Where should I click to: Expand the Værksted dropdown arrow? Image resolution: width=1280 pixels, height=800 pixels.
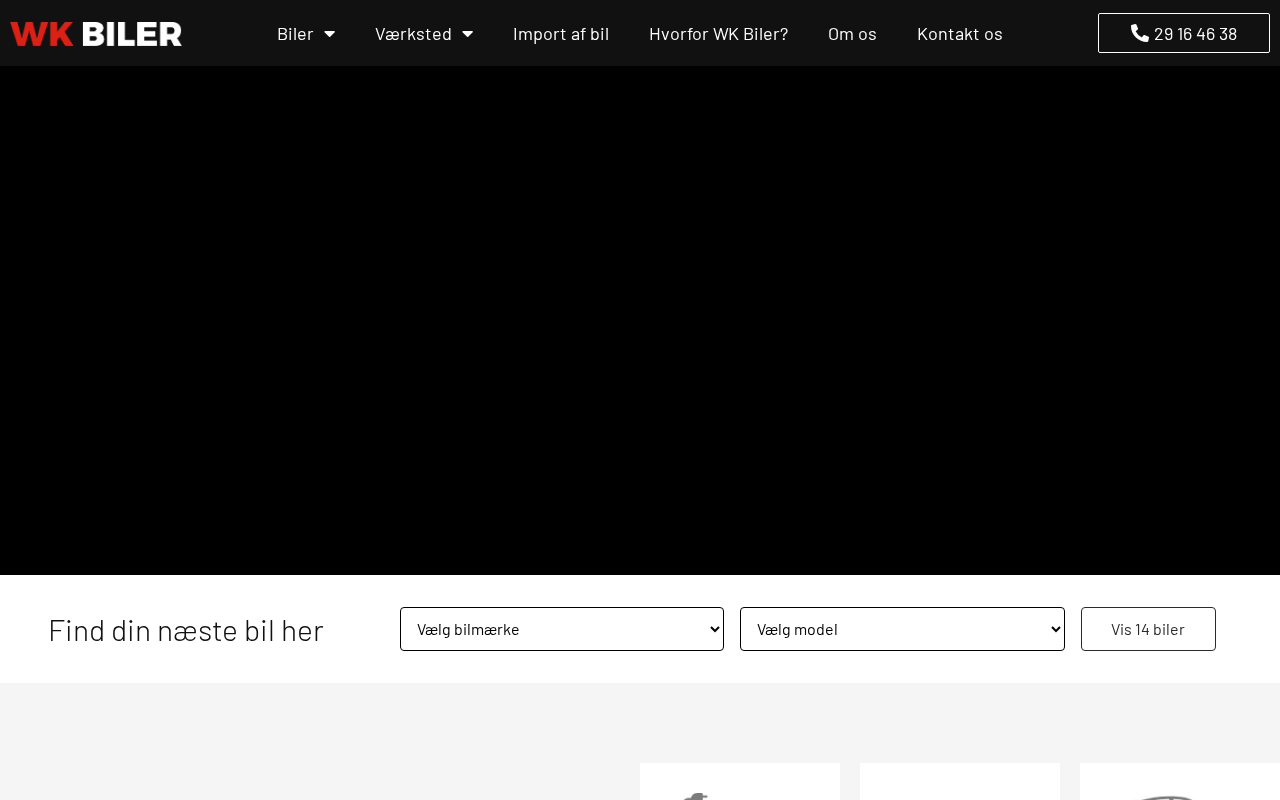click(467, 34)
